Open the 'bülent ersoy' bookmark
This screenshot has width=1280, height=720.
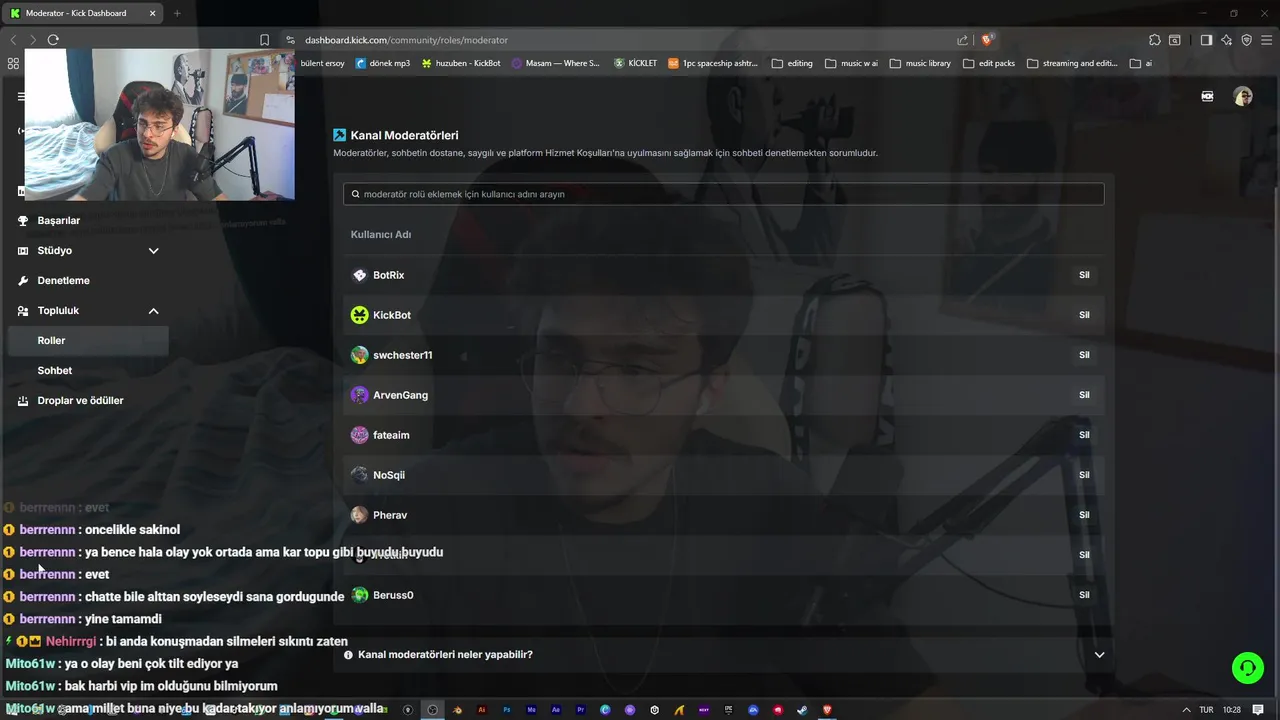[x=322, y=63]
